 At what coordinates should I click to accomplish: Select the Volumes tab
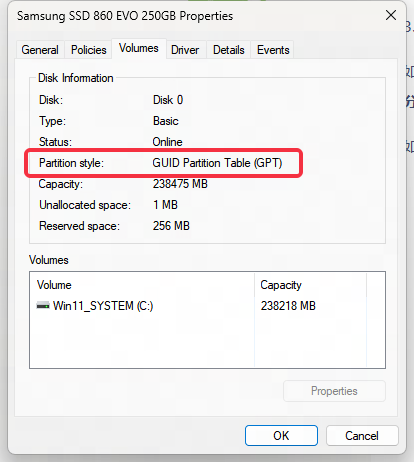point(139,48)
